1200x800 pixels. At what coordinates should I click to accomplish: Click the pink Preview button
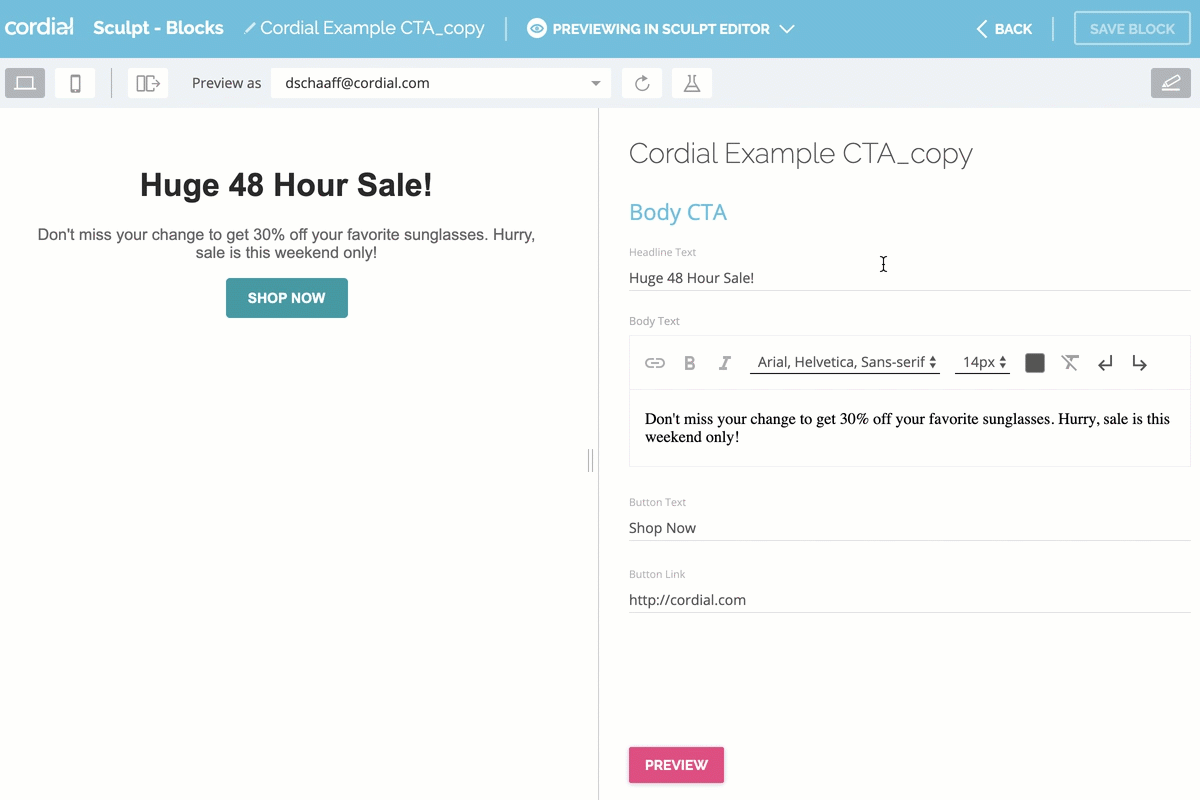click(x=676, y=765)
